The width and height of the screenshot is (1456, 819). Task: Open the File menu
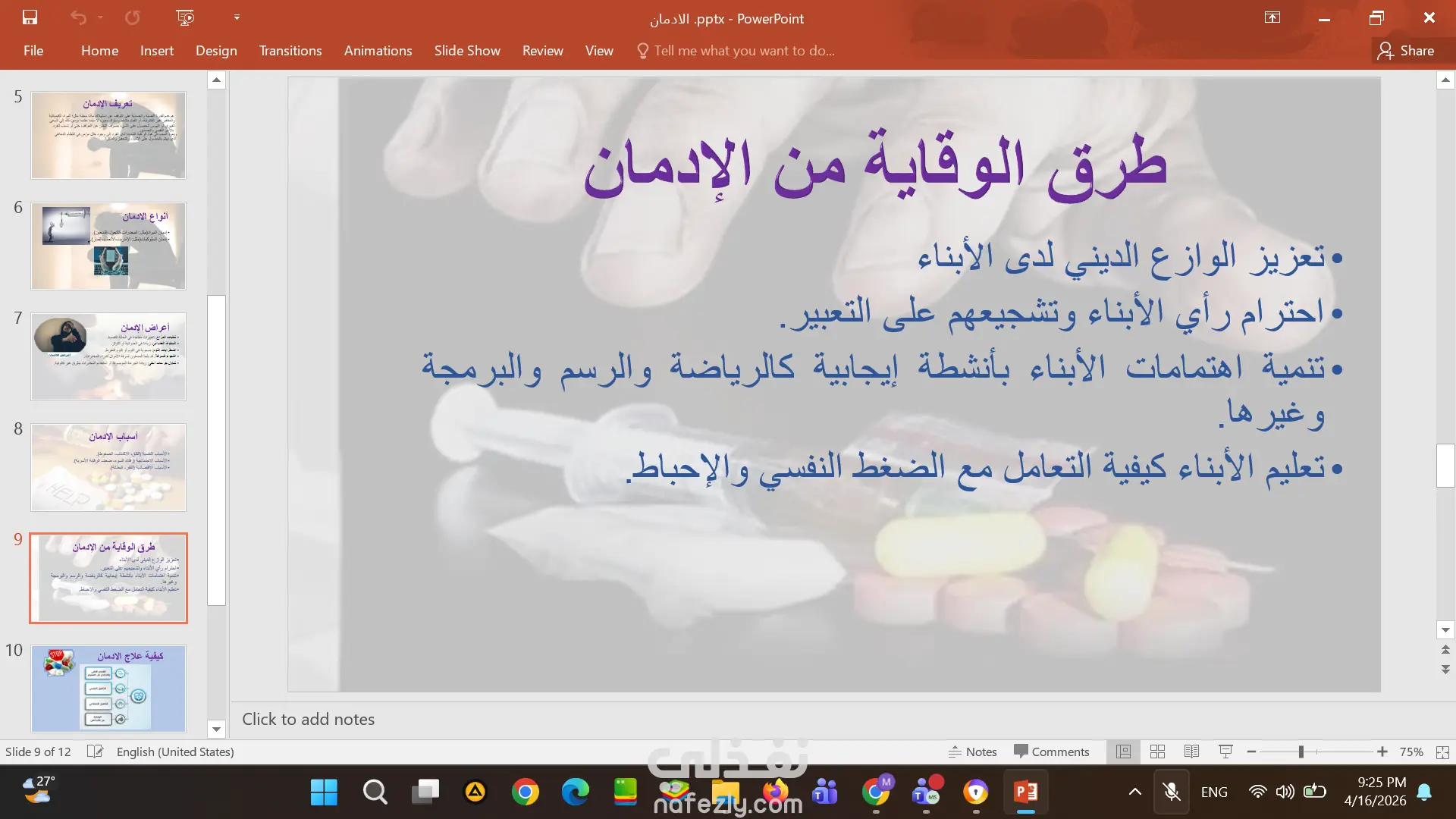33,51
